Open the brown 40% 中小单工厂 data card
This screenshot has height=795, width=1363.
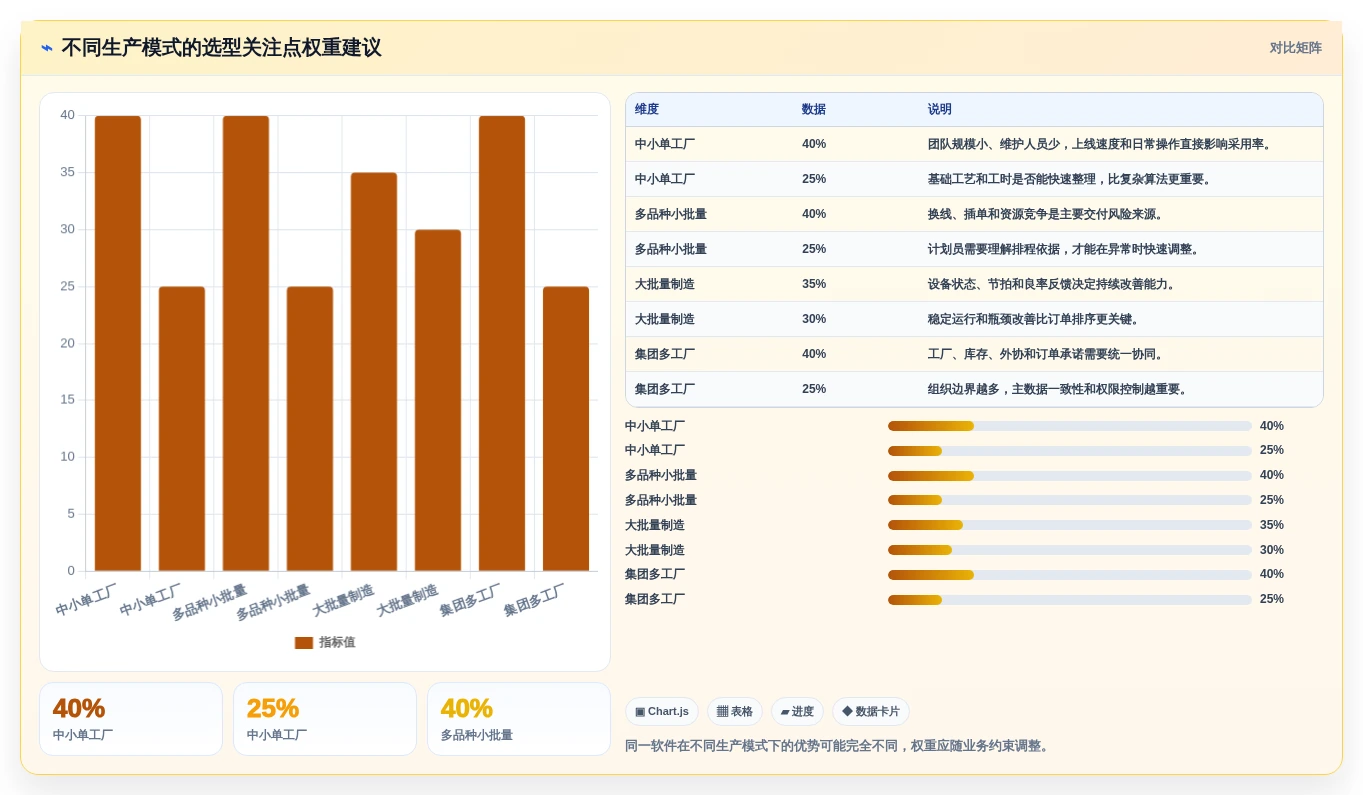pos(131,719)
